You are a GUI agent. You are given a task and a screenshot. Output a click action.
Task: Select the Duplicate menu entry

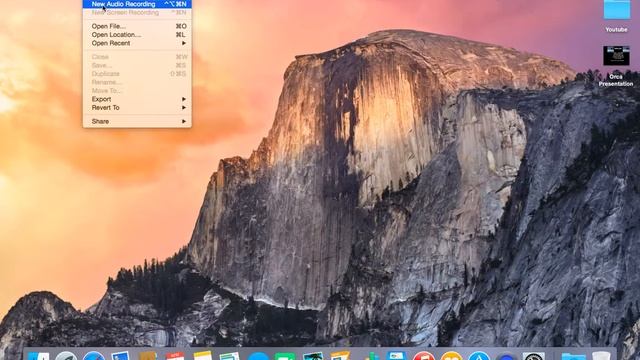pyautogui.click(x=137, y=74)
